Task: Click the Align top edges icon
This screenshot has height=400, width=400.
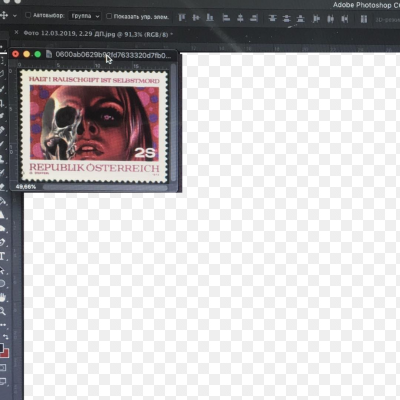Action: click(182, 17)
